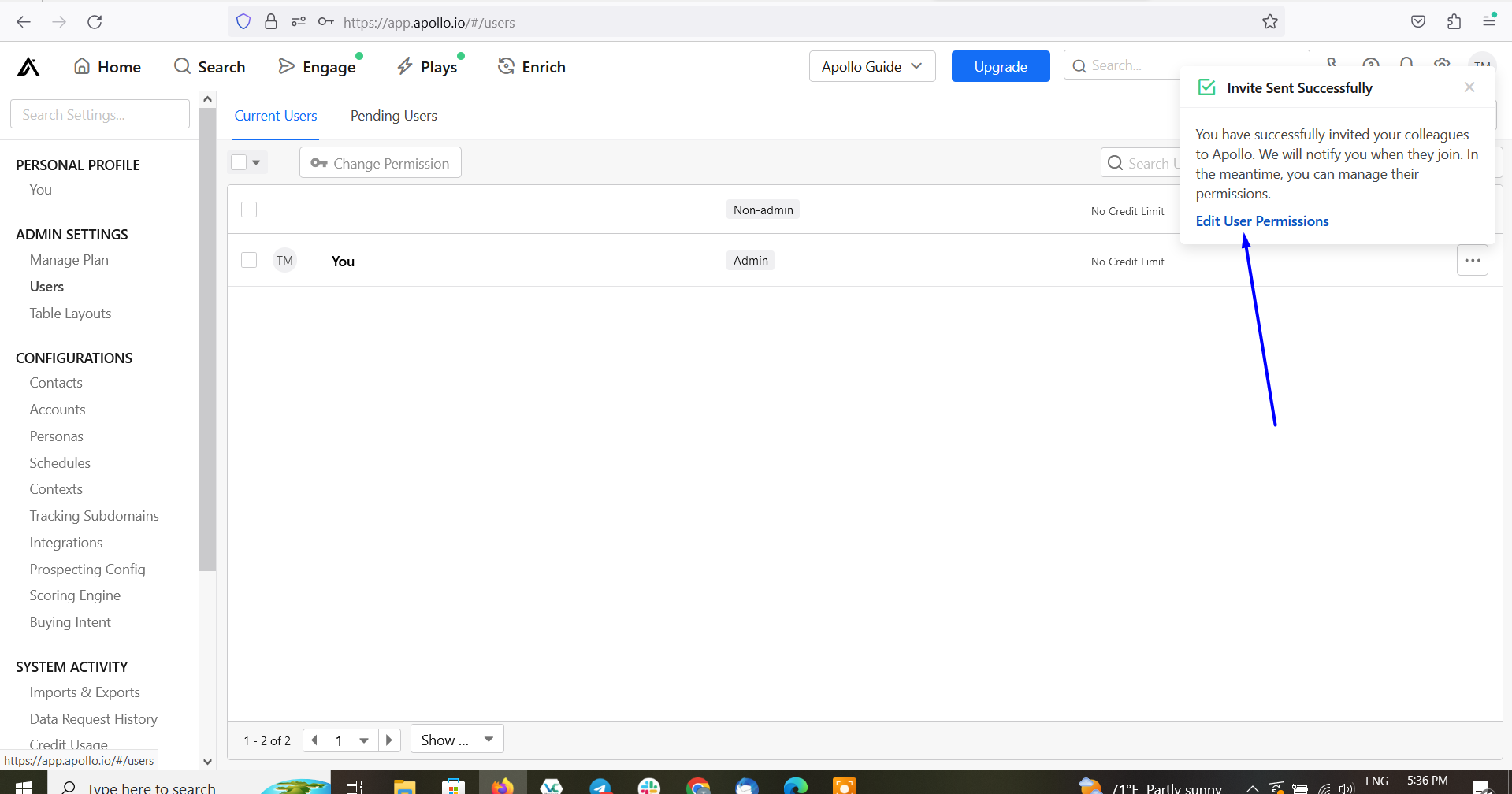Focus the Search Settings field
Viewport: 1512px width, 794px height.
(100, 114)
